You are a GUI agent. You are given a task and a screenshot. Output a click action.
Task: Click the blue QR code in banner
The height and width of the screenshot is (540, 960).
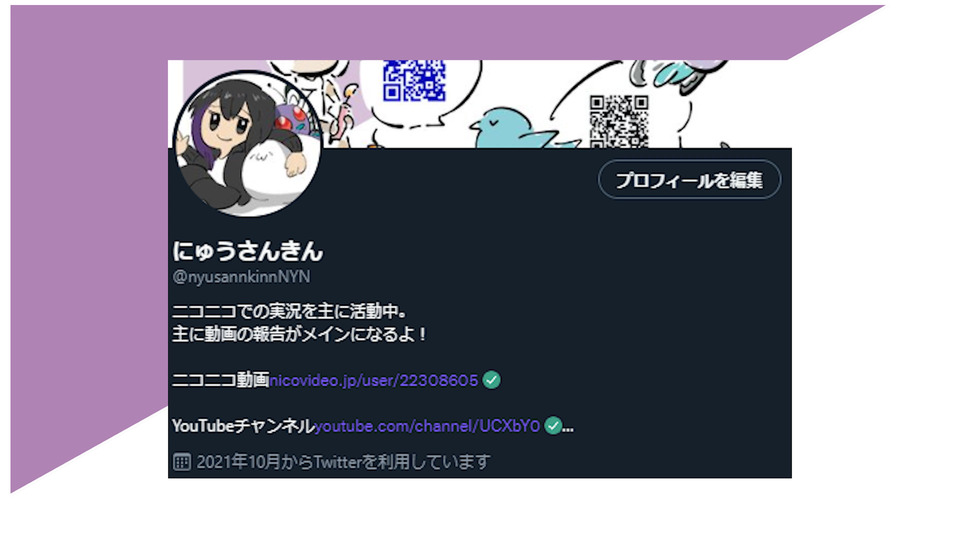[414, 80]
